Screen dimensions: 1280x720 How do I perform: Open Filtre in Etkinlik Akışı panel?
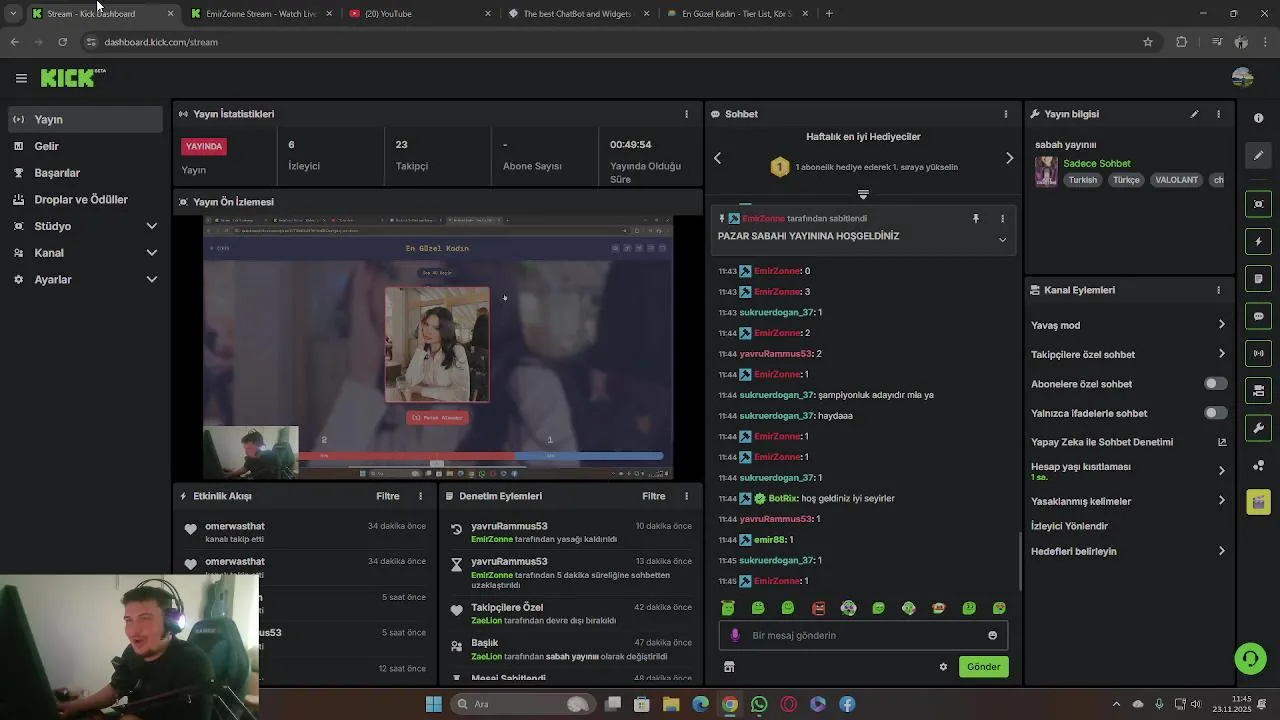387,496
